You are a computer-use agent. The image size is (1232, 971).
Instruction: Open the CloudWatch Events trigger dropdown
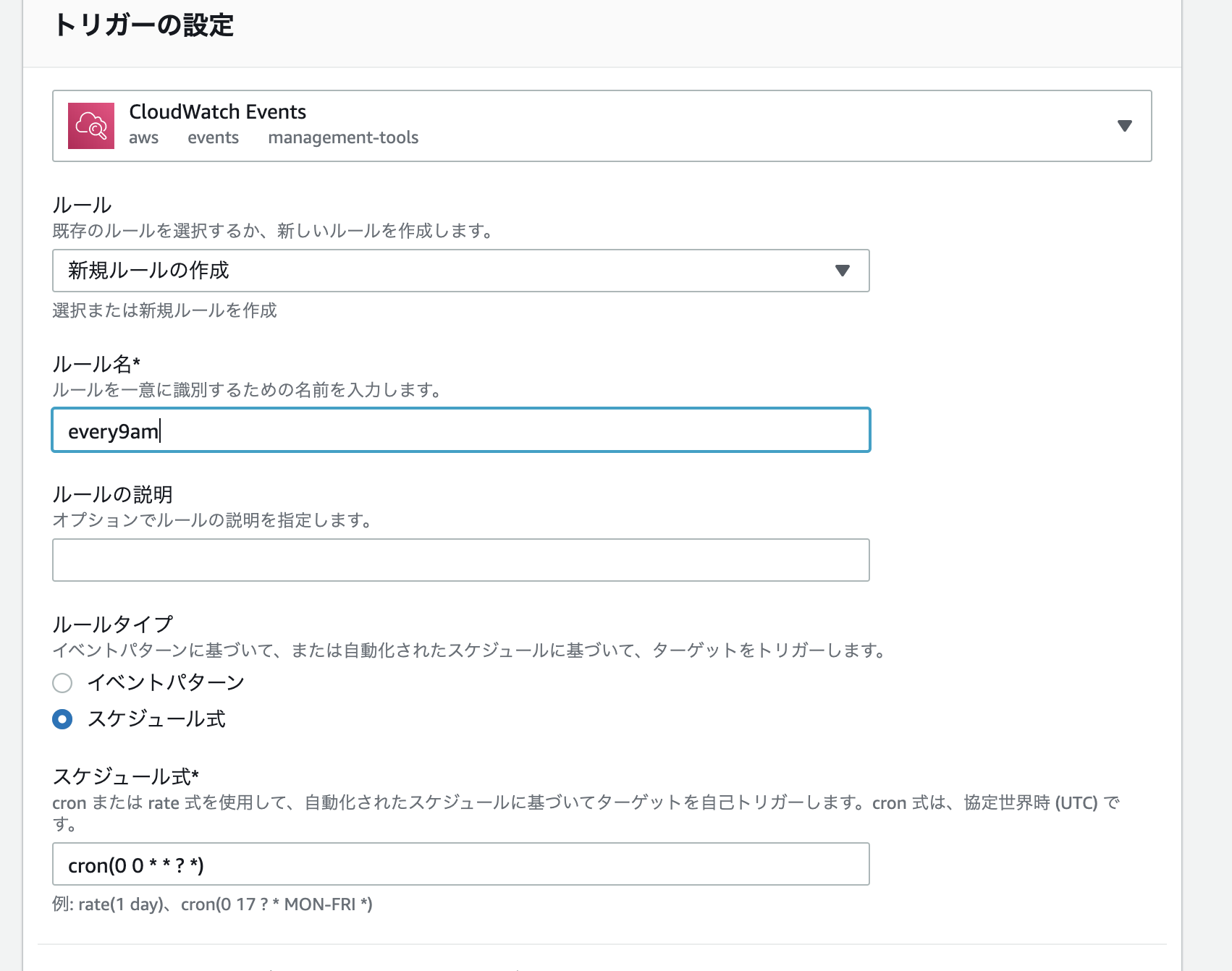pos(602,126)
